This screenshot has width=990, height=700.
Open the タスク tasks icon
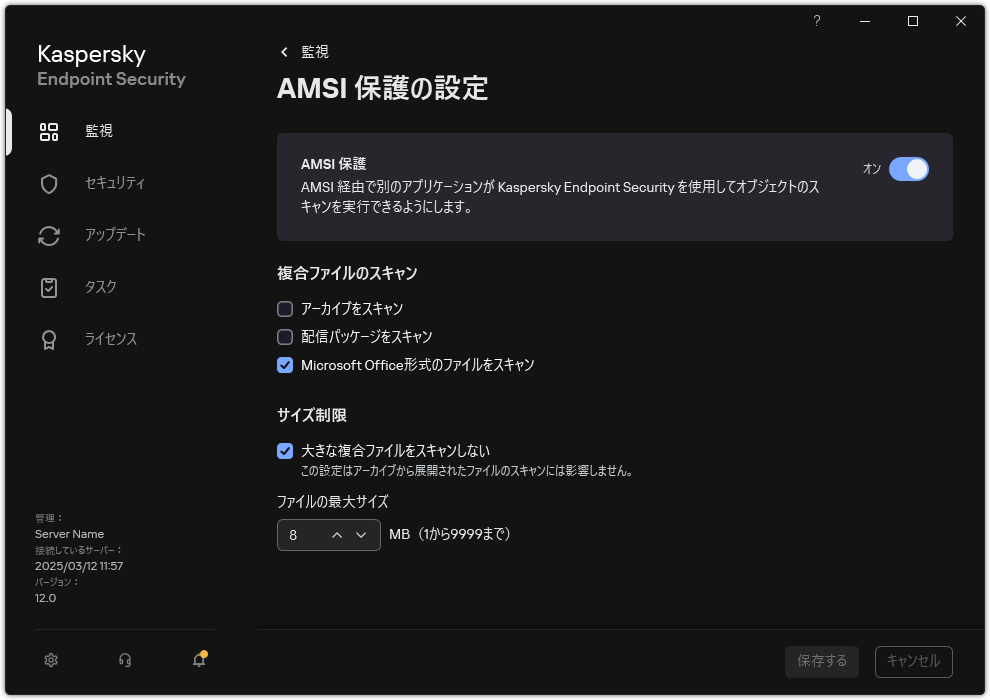[49, 287]
